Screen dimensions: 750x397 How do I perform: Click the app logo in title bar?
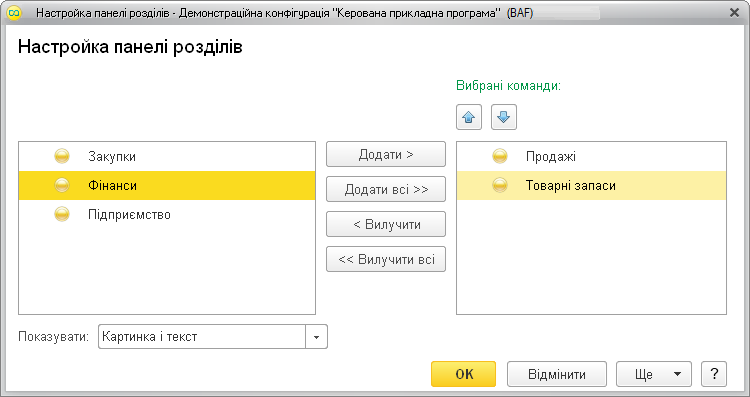[x=15, y=13]
